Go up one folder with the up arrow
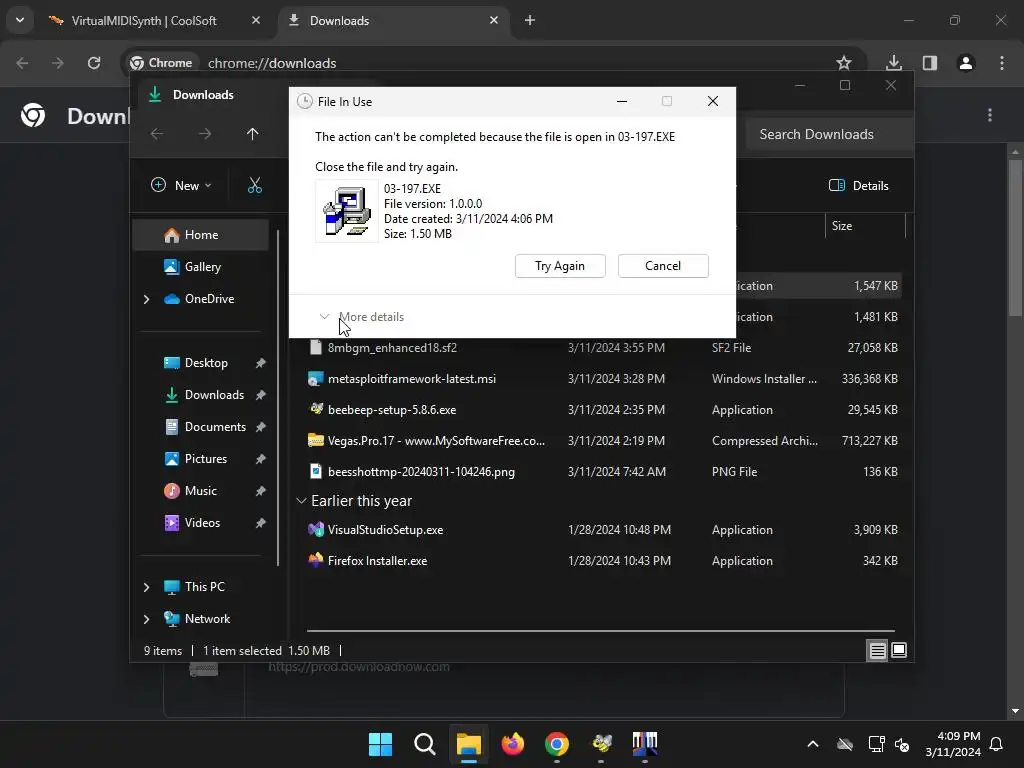 pos(253,134)
